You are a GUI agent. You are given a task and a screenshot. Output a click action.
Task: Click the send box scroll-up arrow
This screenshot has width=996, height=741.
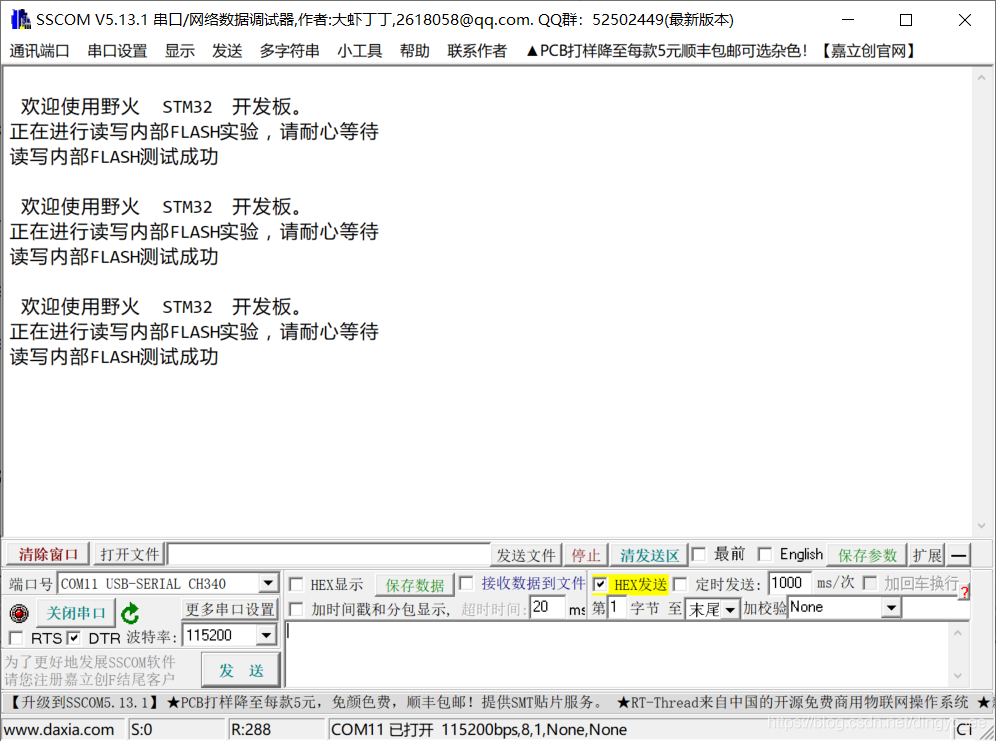(x=958, y=633)
